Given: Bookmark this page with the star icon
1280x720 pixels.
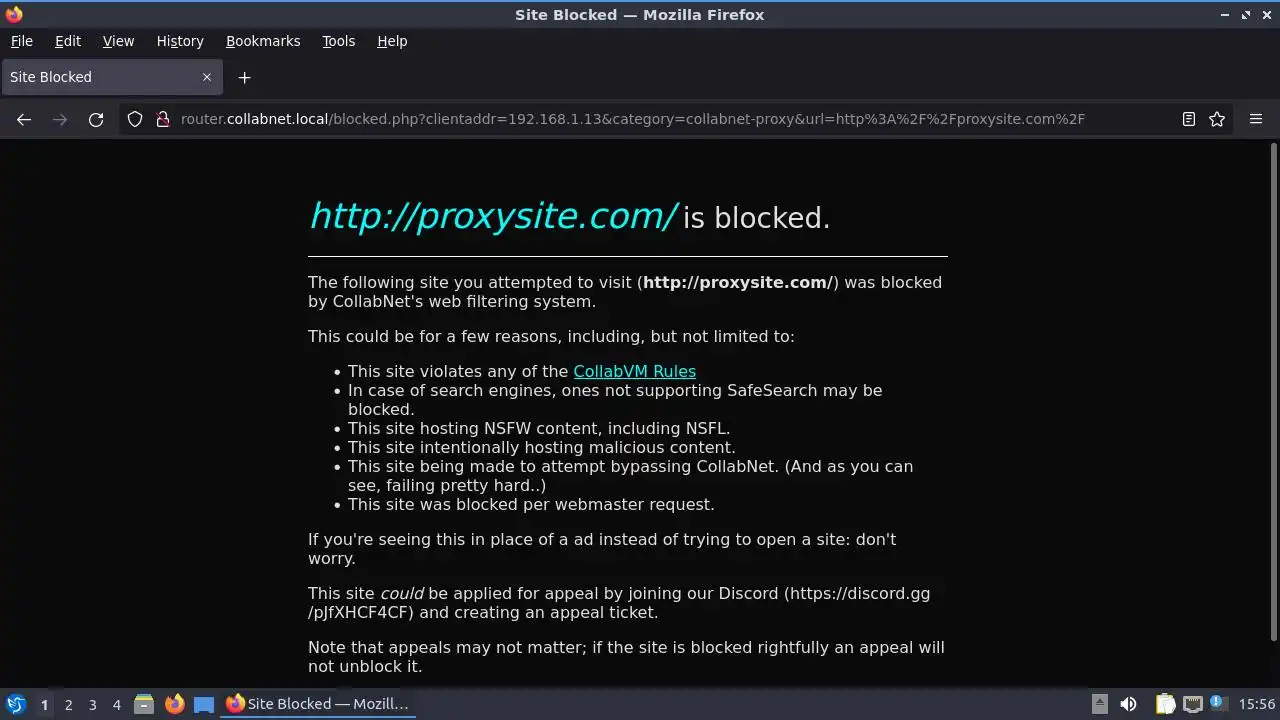Looking at the screenshot, I should (1217, 119).
